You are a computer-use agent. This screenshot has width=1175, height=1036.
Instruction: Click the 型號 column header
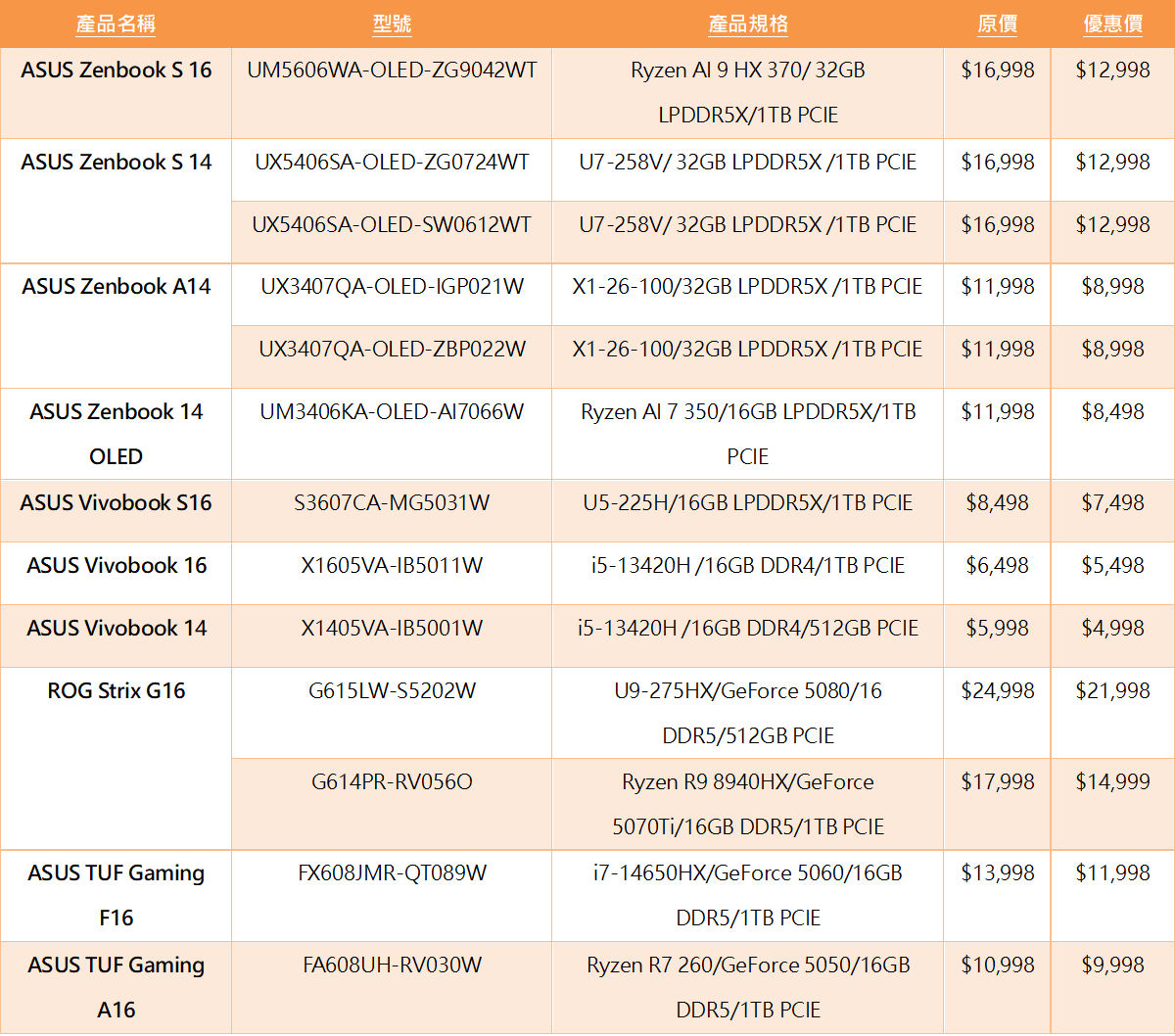[392, 24]
